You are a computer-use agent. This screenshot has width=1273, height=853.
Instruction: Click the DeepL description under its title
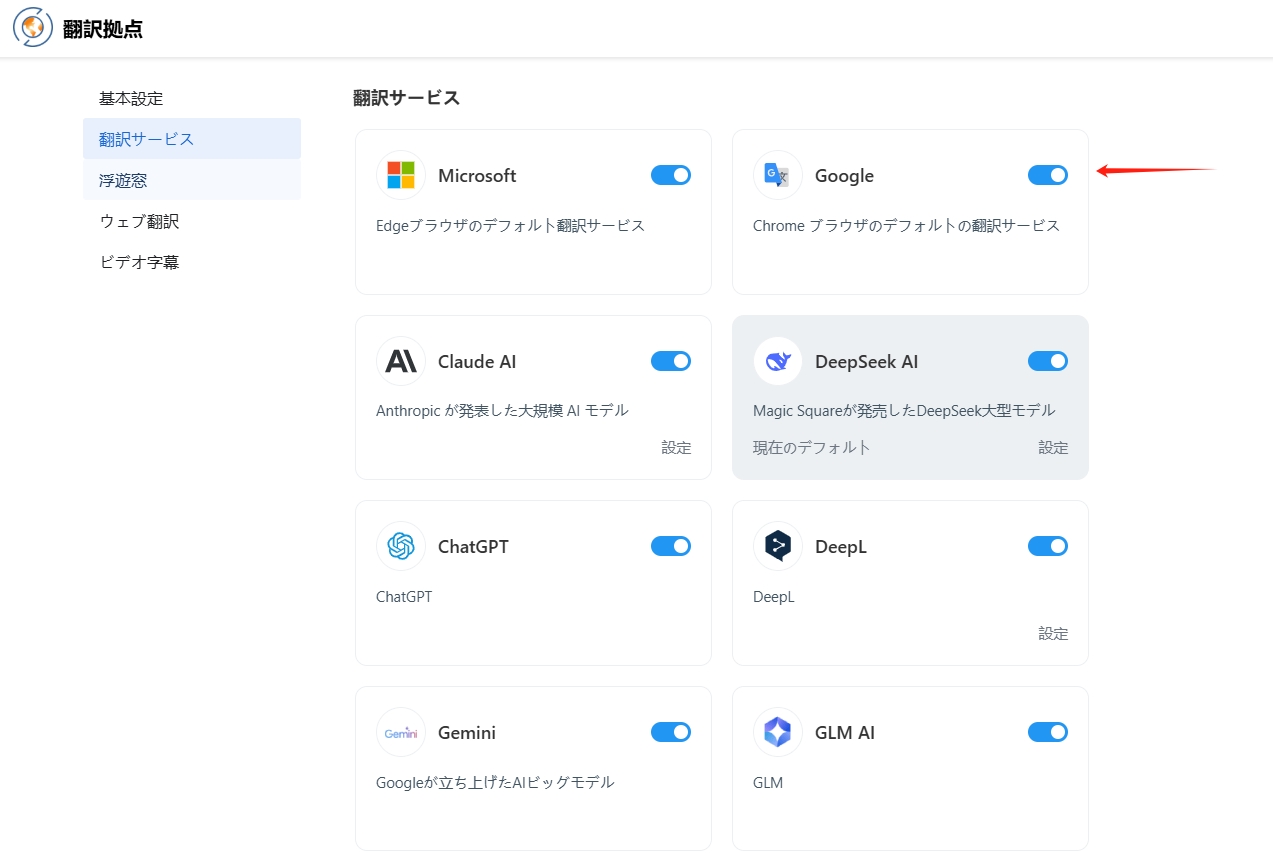click(774, 597)
